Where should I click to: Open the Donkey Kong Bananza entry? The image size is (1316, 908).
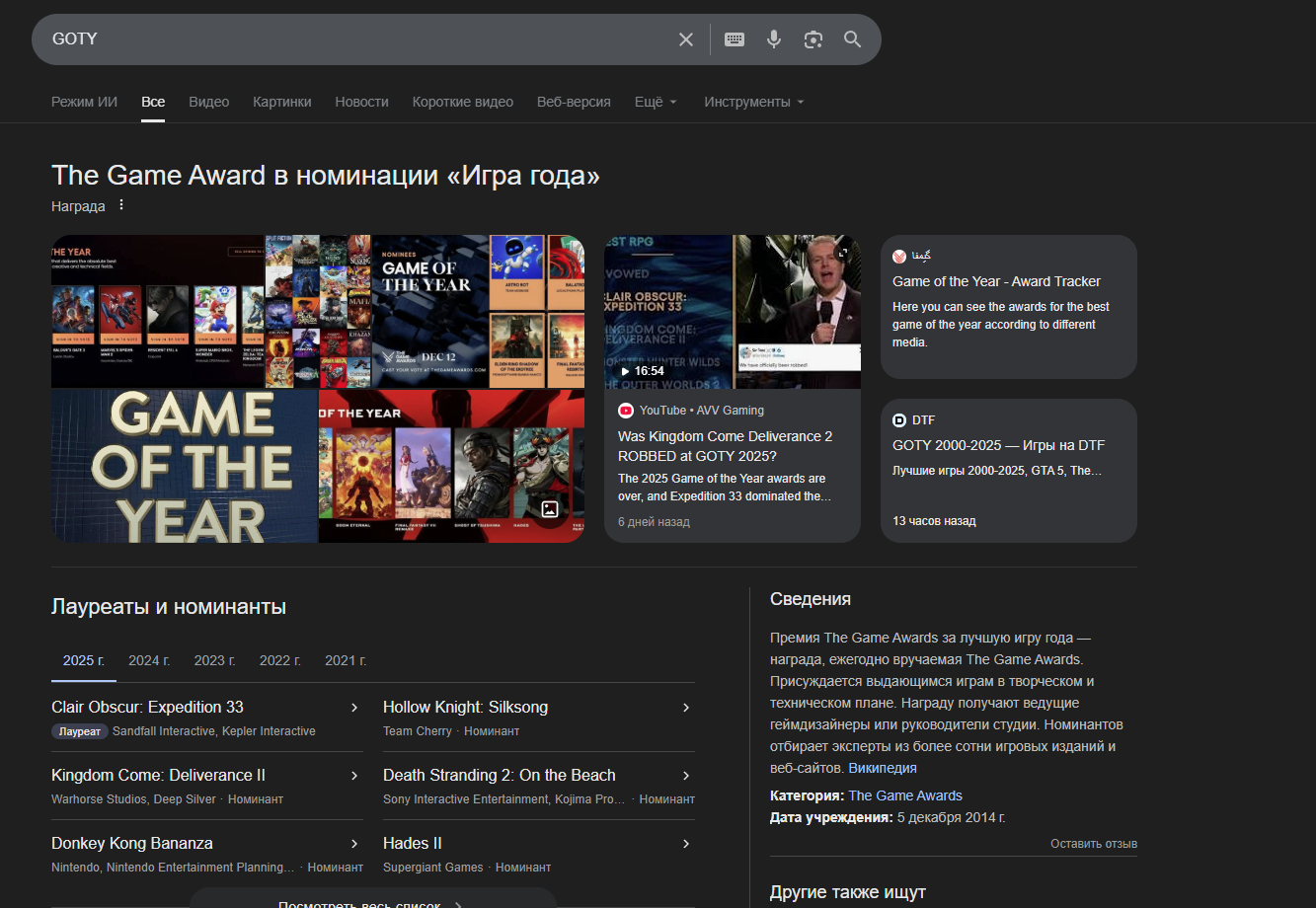132,844
